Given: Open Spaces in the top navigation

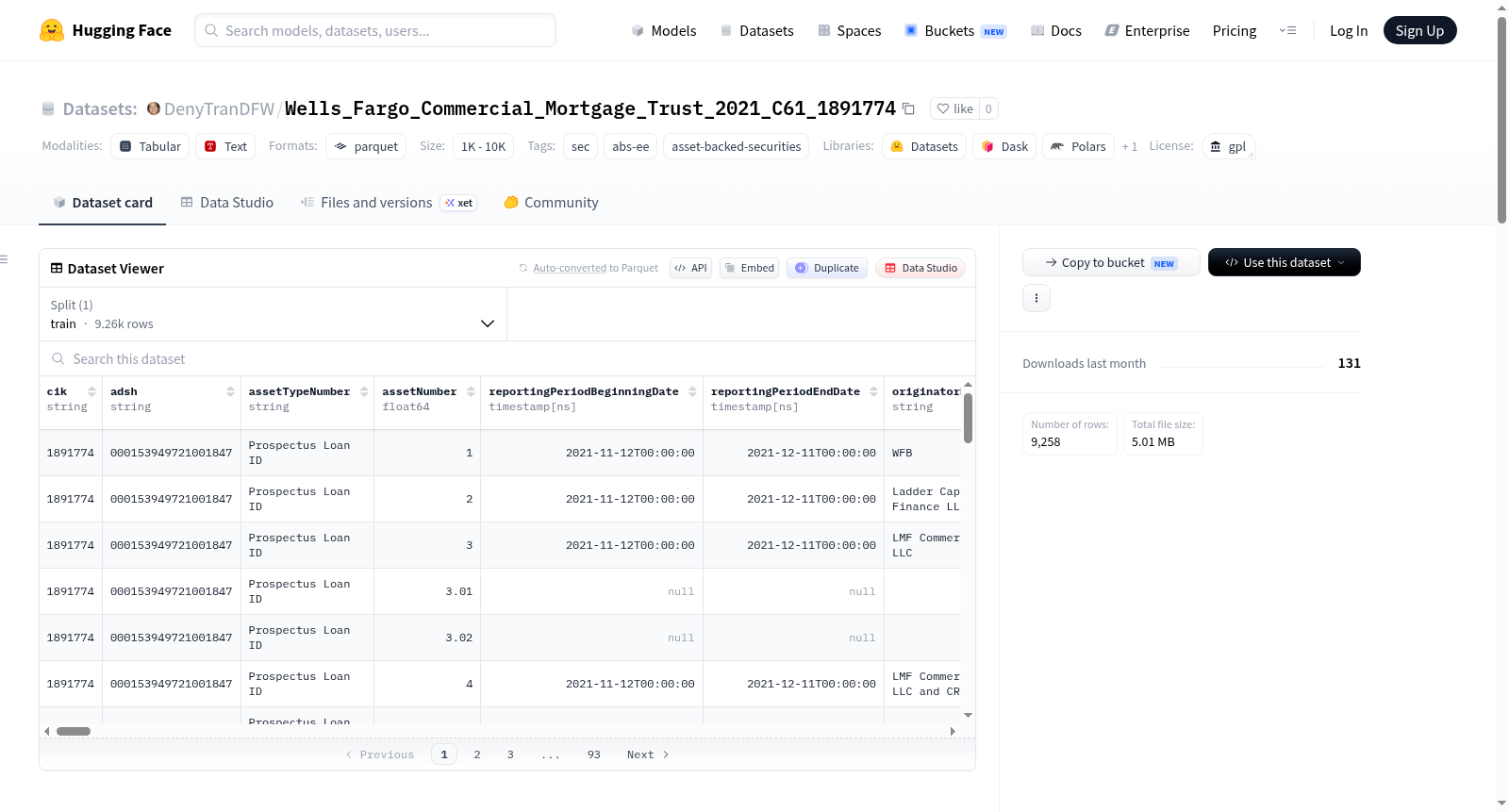Looking at the screenshot, I should (x=849, y=30).
